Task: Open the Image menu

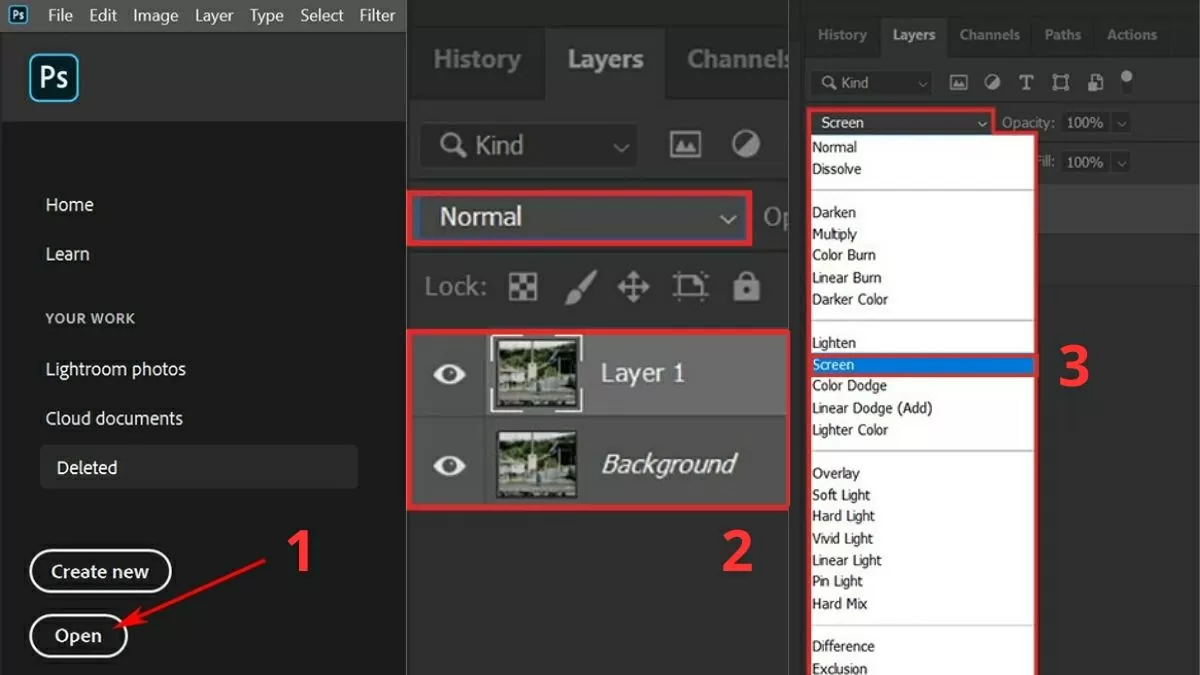Action: point(155,15)
